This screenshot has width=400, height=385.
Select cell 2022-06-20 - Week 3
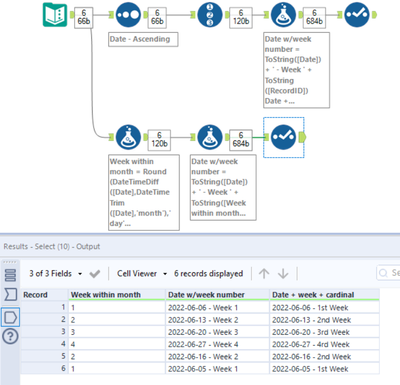click(x=217, y=332)
